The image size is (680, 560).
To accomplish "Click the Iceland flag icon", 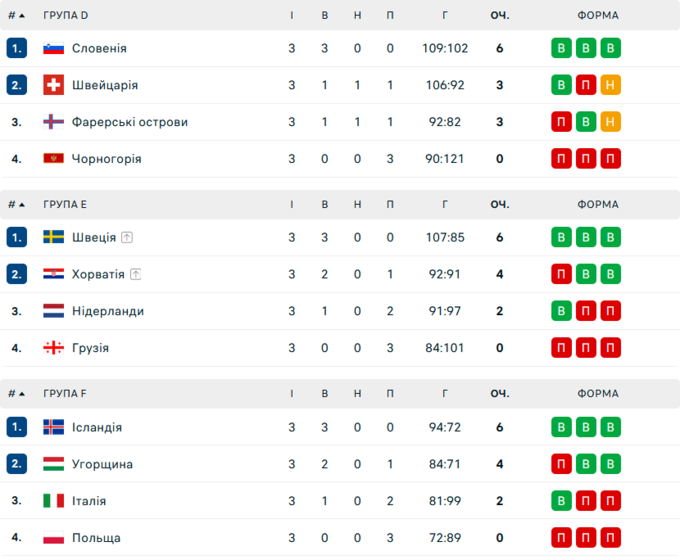I will [x=54, y=427].
